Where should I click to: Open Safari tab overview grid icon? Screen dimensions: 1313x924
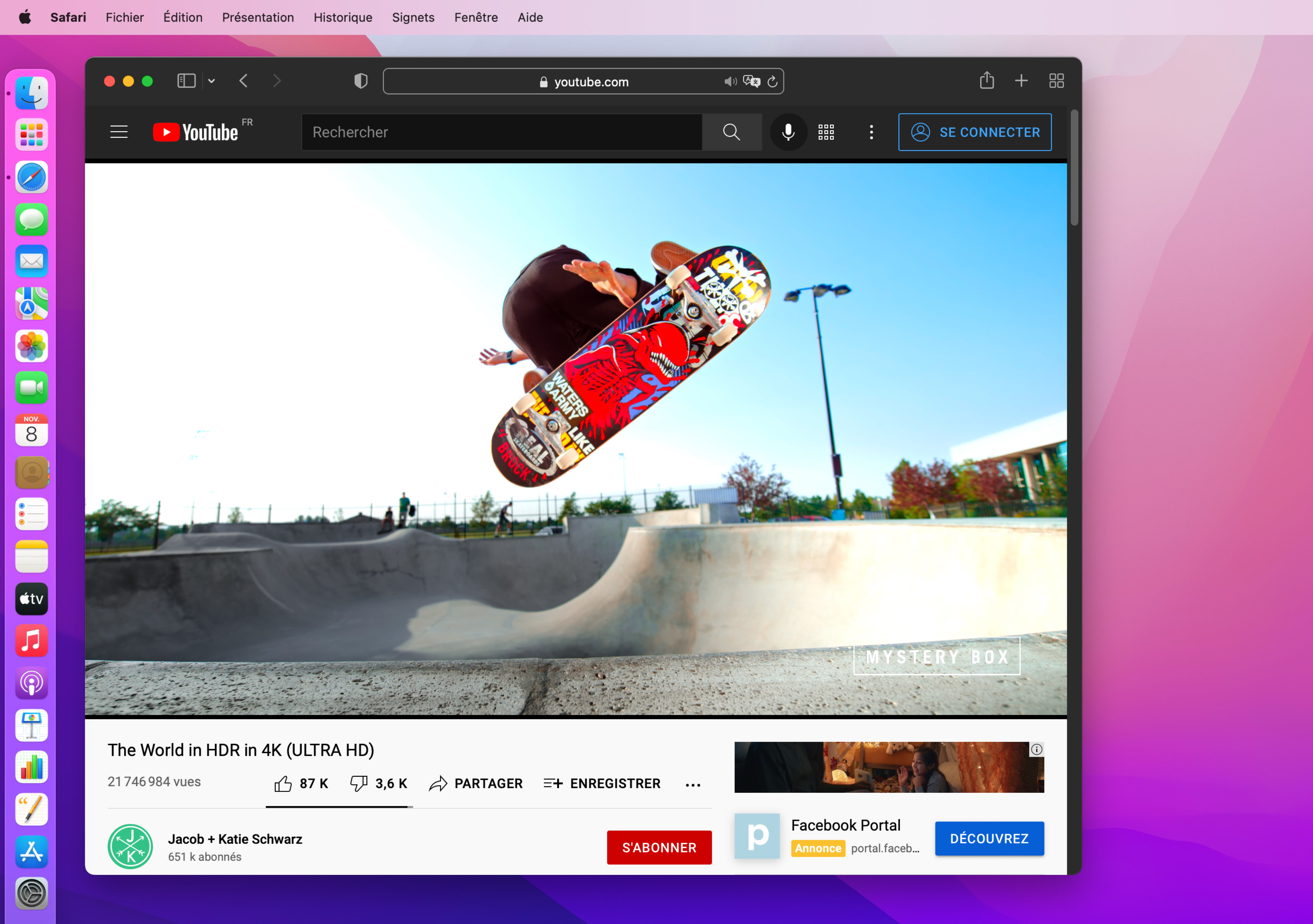1056,81
